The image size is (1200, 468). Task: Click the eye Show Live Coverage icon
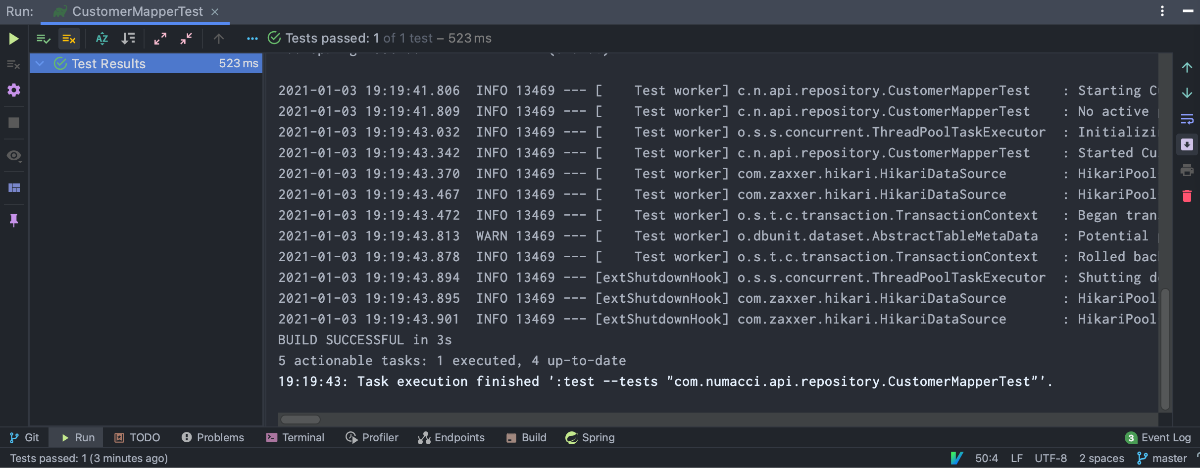coord(14,155)
